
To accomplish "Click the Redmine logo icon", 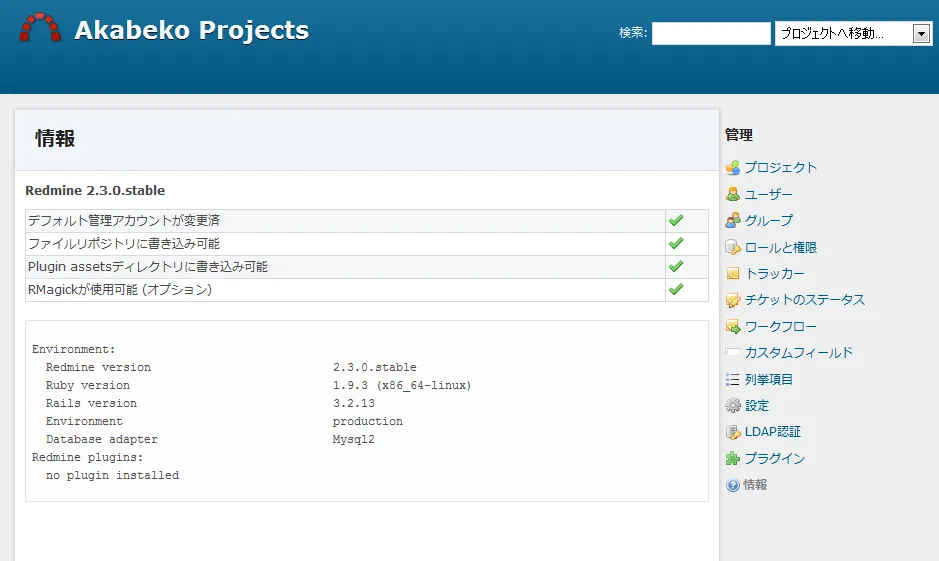I will click(x=40, y=28).
